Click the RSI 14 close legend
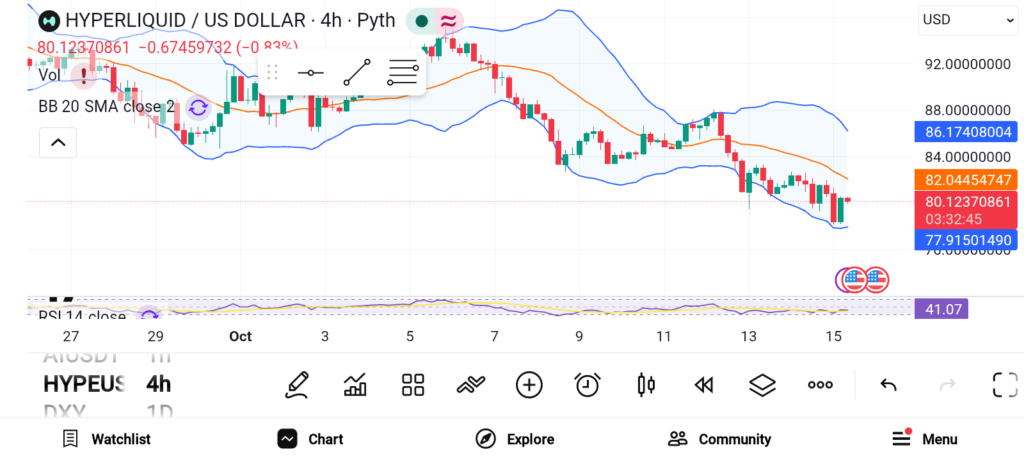This screenshot has width=1024, height=461. 82,316
